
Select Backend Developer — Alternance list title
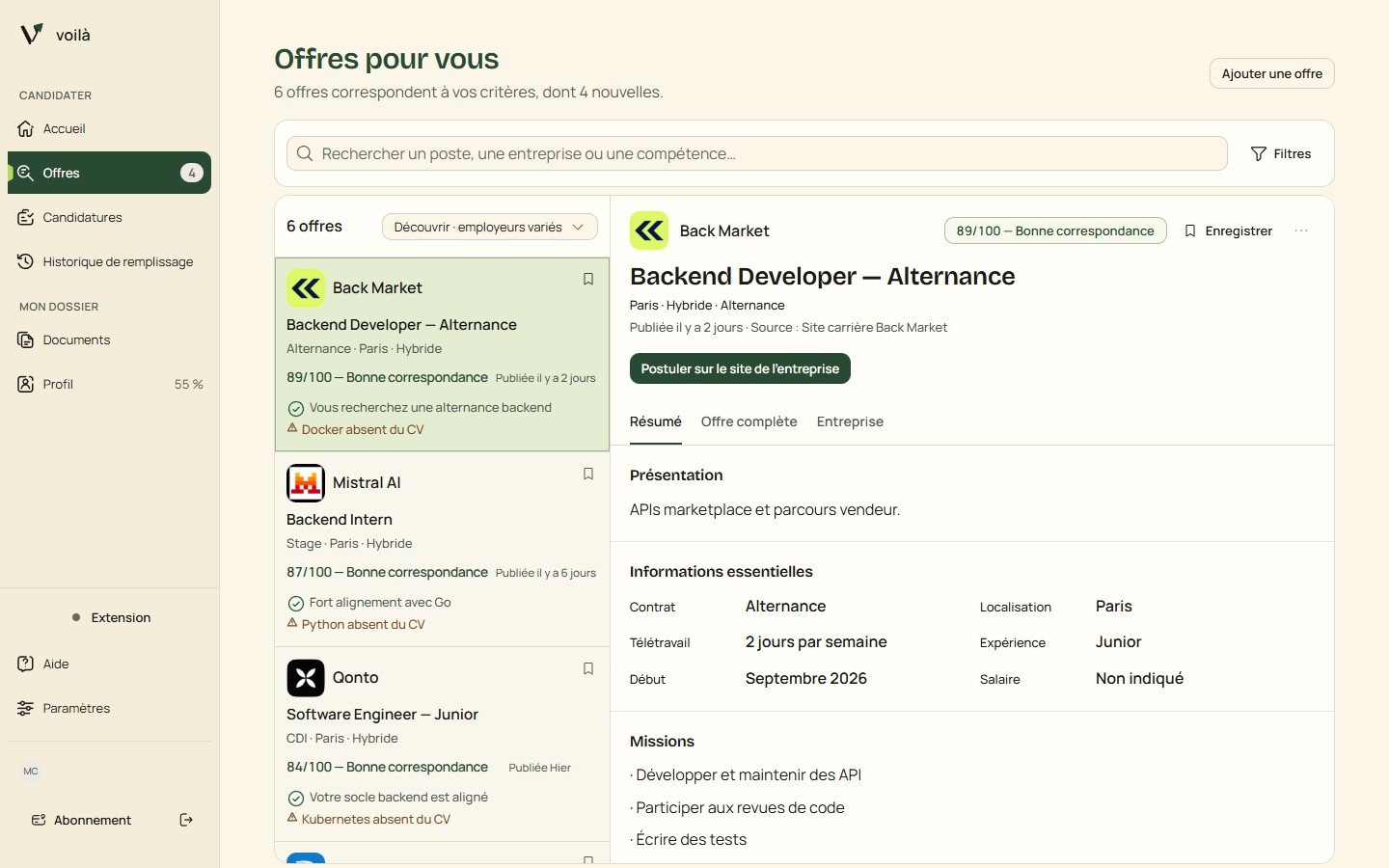pos(401,325)
